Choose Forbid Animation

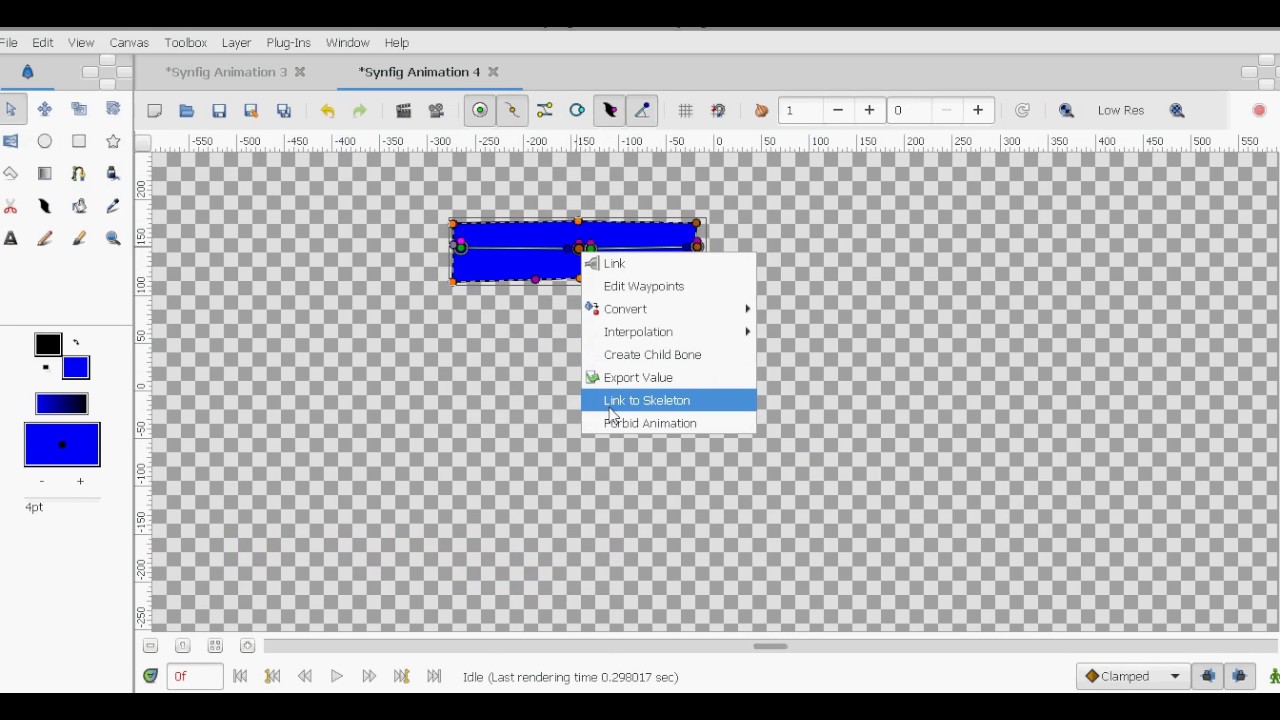click(x=669, y=423)
